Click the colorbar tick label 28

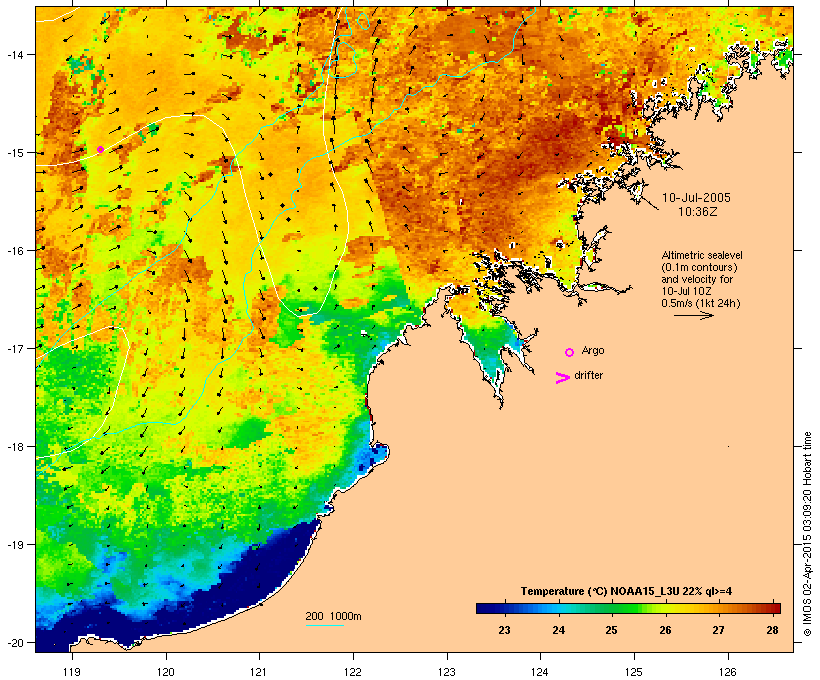tap(772, 630)
